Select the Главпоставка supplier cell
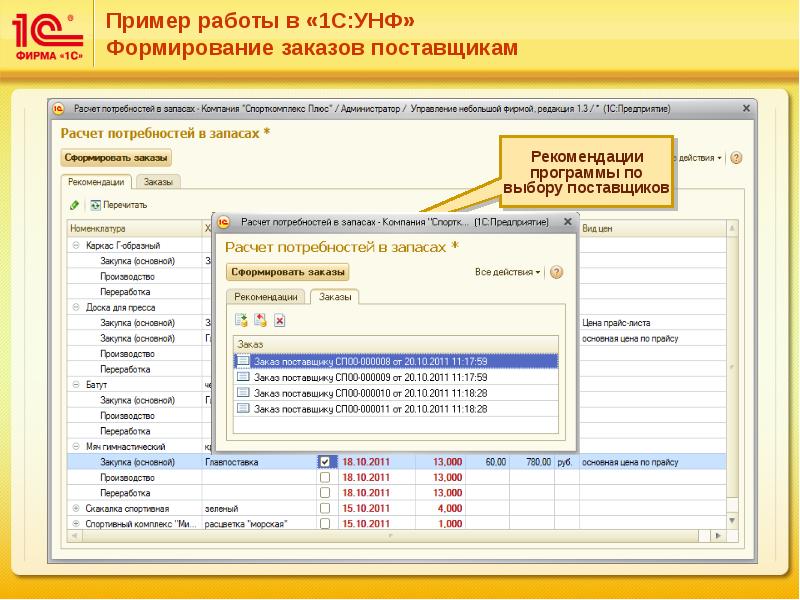 259,462
